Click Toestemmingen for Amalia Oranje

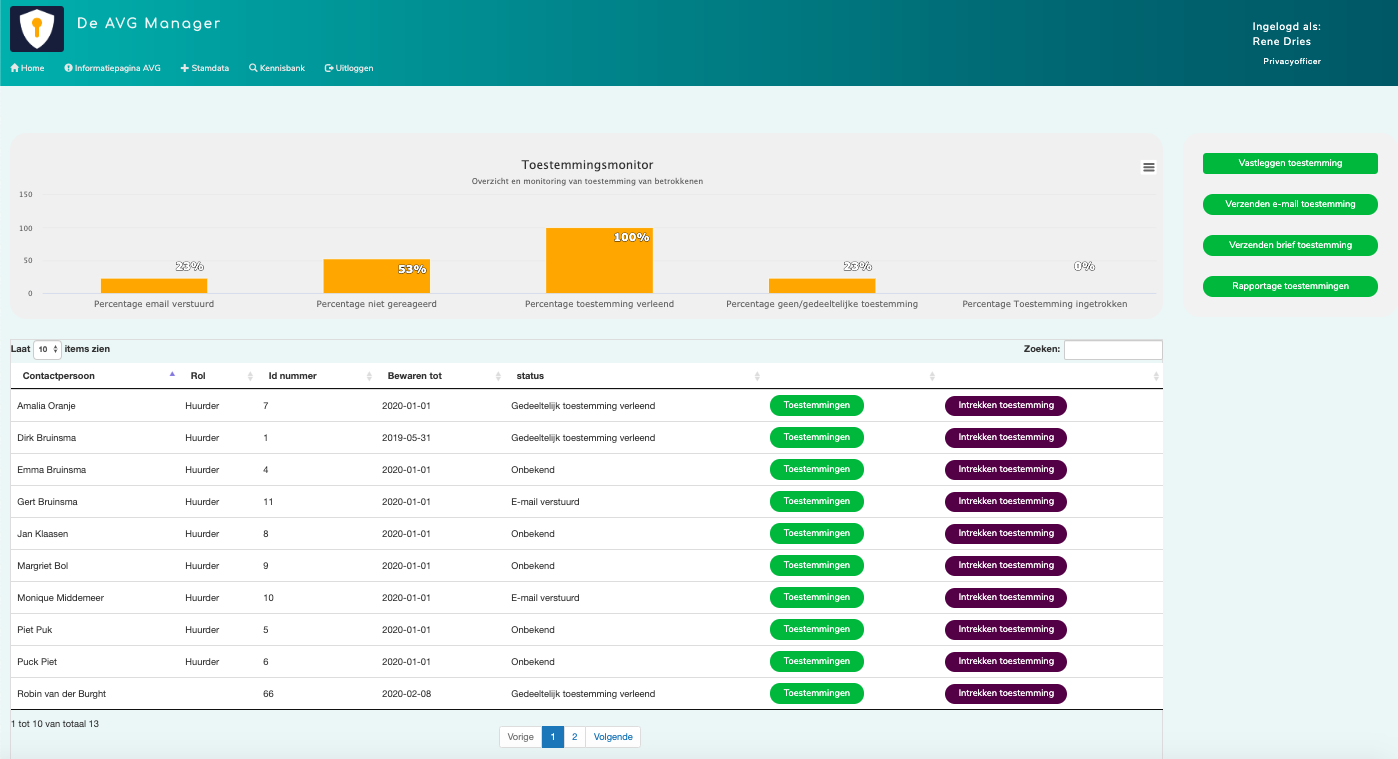pos(817,405)
